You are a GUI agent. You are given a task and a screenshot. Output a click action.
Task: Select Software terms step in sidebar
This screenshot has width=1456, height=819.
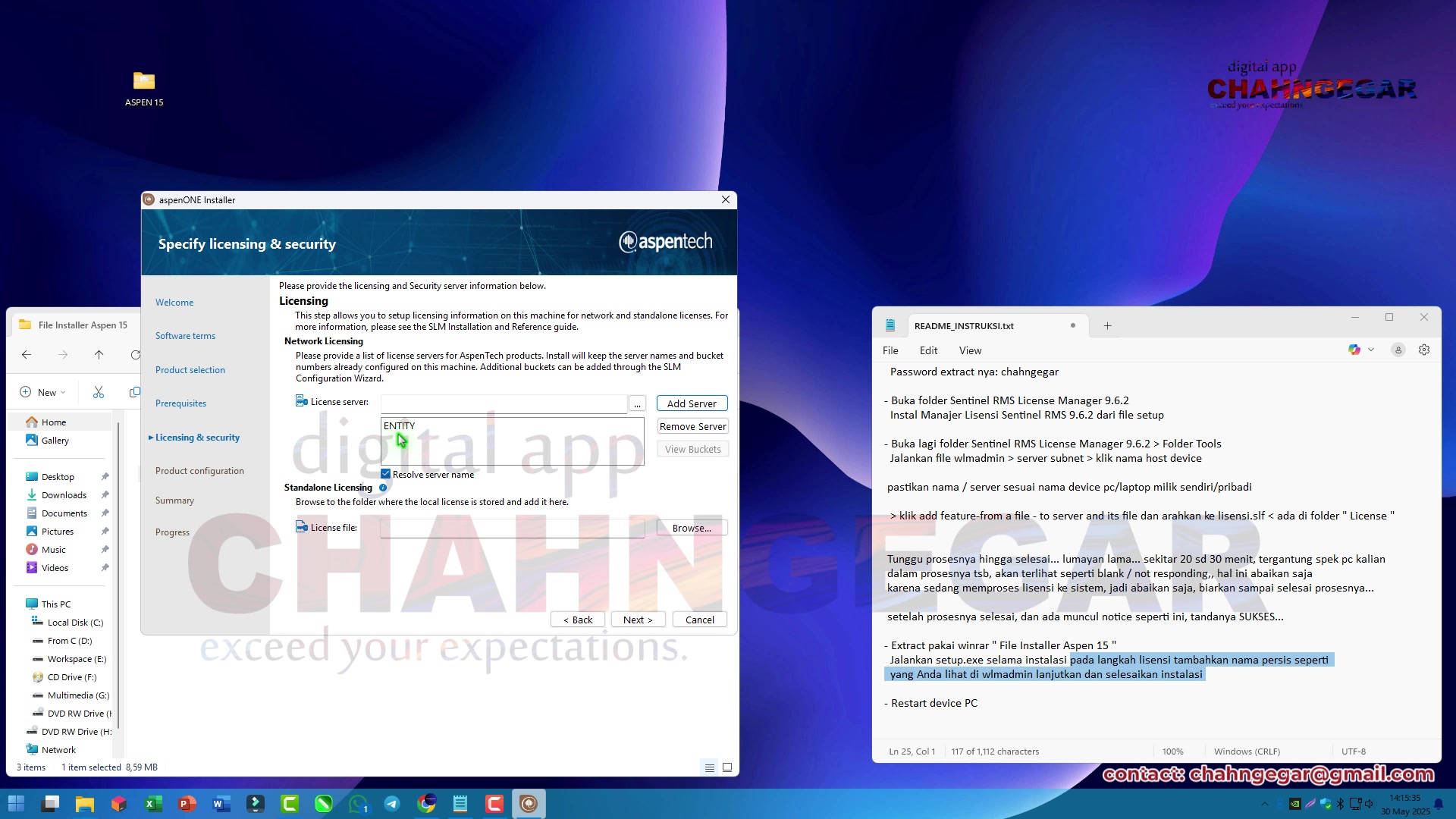pos(185,335)
